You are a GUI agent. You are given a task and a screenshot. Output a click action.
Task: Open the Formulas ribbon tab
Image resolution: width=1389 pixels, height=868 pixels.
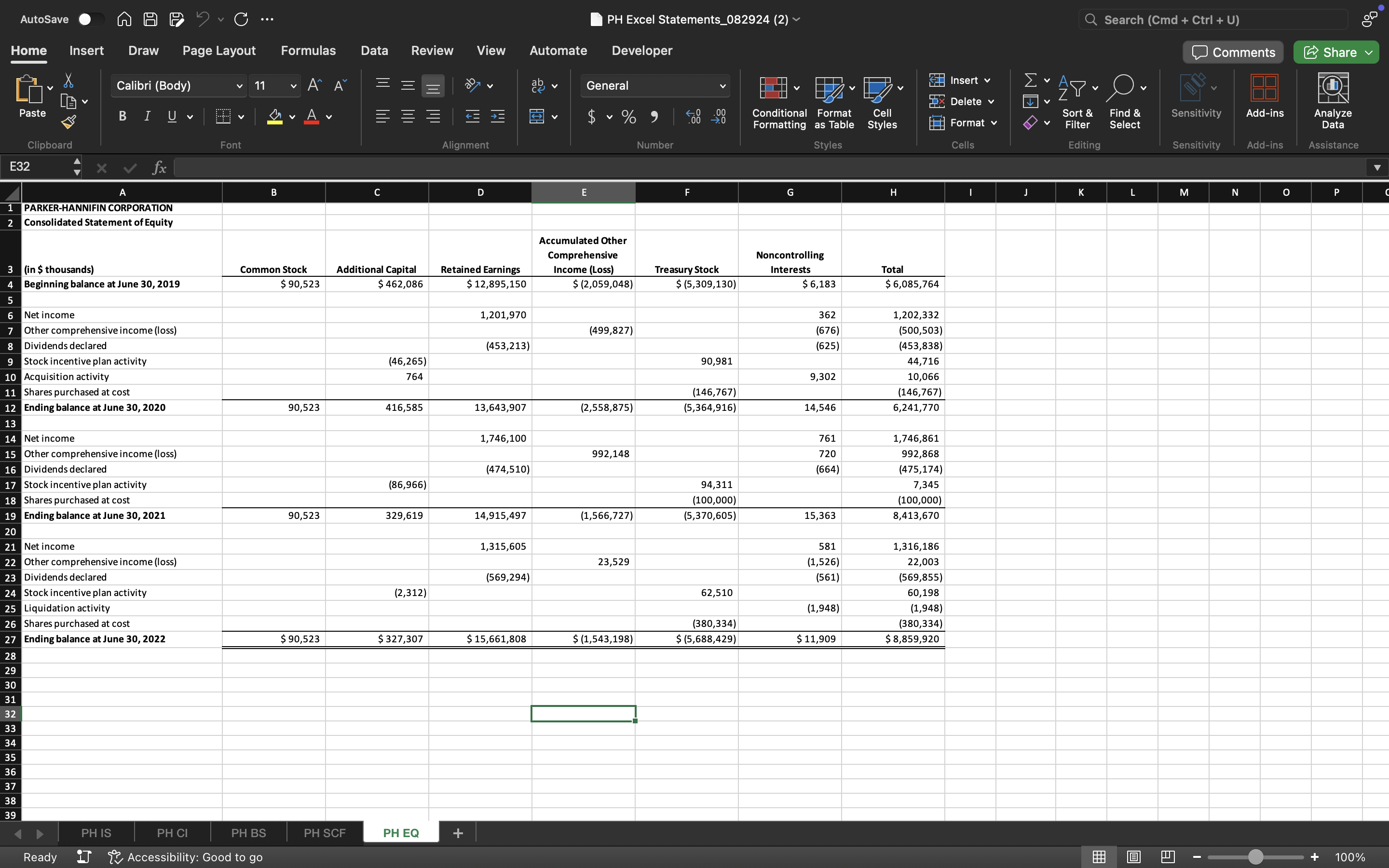308,51
